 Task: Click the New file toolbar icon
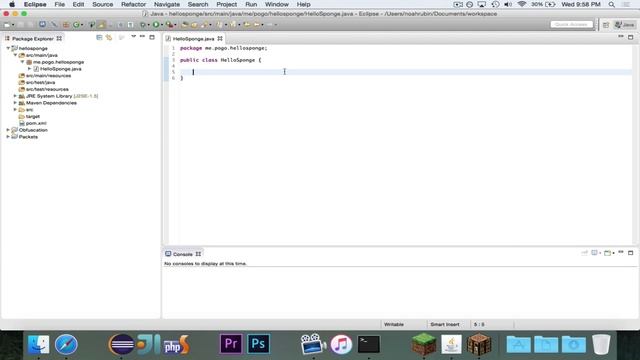7,25
